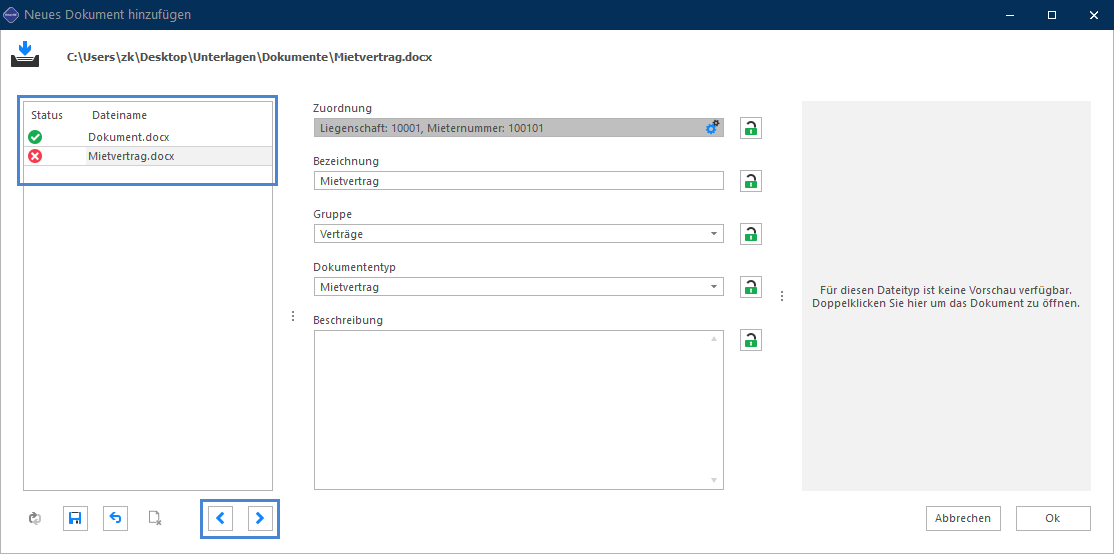Save document using the floppy disk icon
Viewport: 1114px width, 554px height.
click(75, 518)
